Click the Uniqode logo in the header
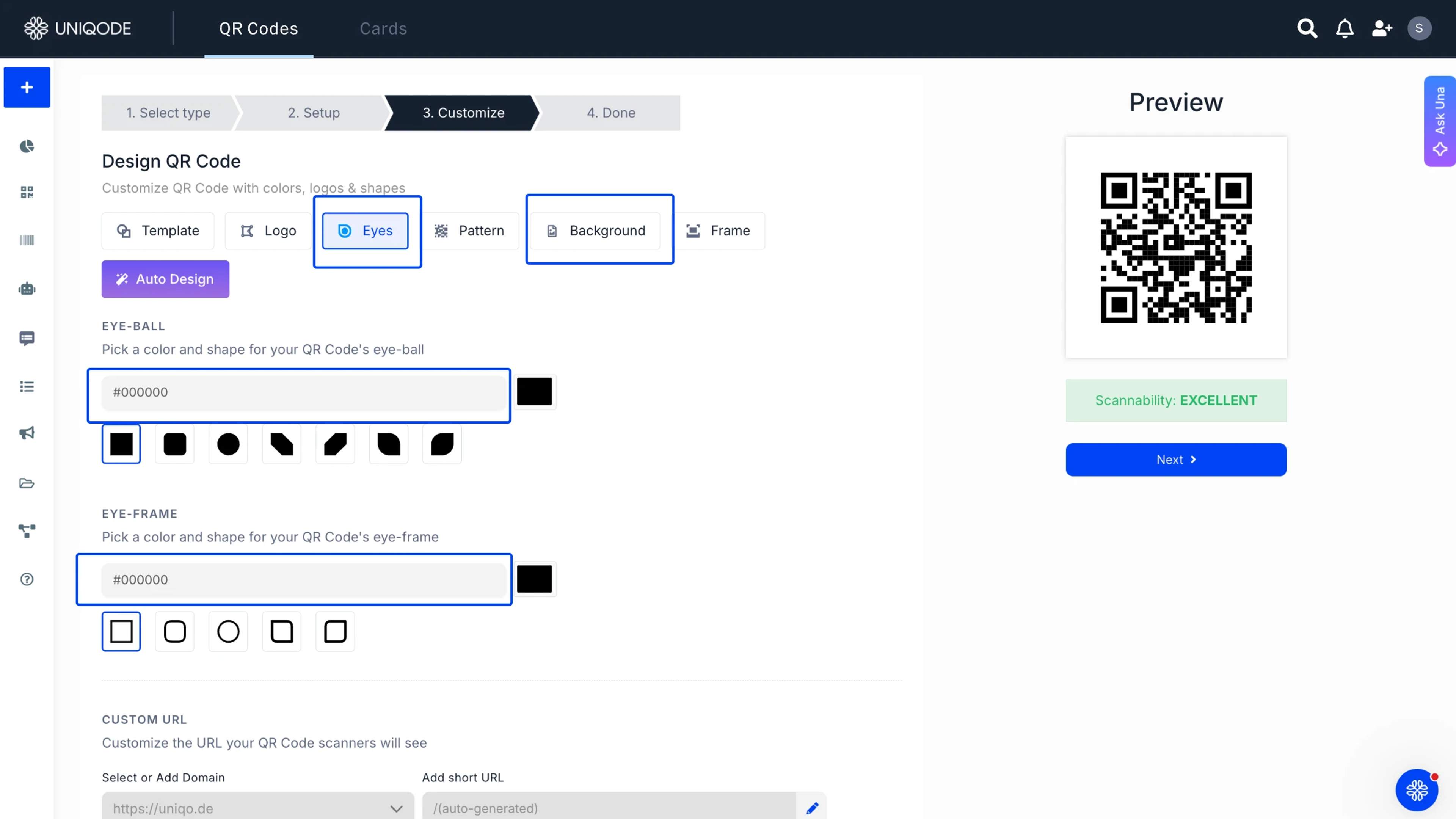The image size is (1456, 819). [77, 28]
